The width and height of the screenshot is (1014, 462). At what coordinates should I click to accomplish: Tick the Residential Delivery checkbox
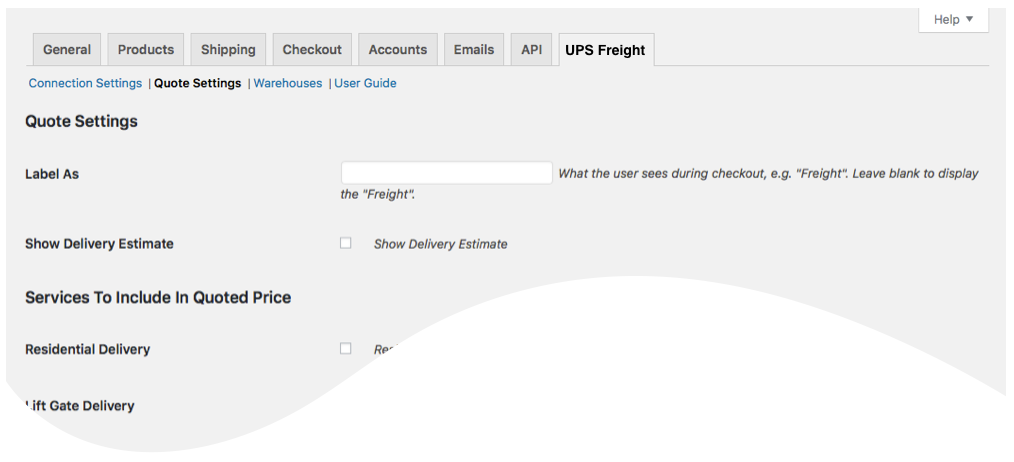pyautogui.click(x=346, y=349)
